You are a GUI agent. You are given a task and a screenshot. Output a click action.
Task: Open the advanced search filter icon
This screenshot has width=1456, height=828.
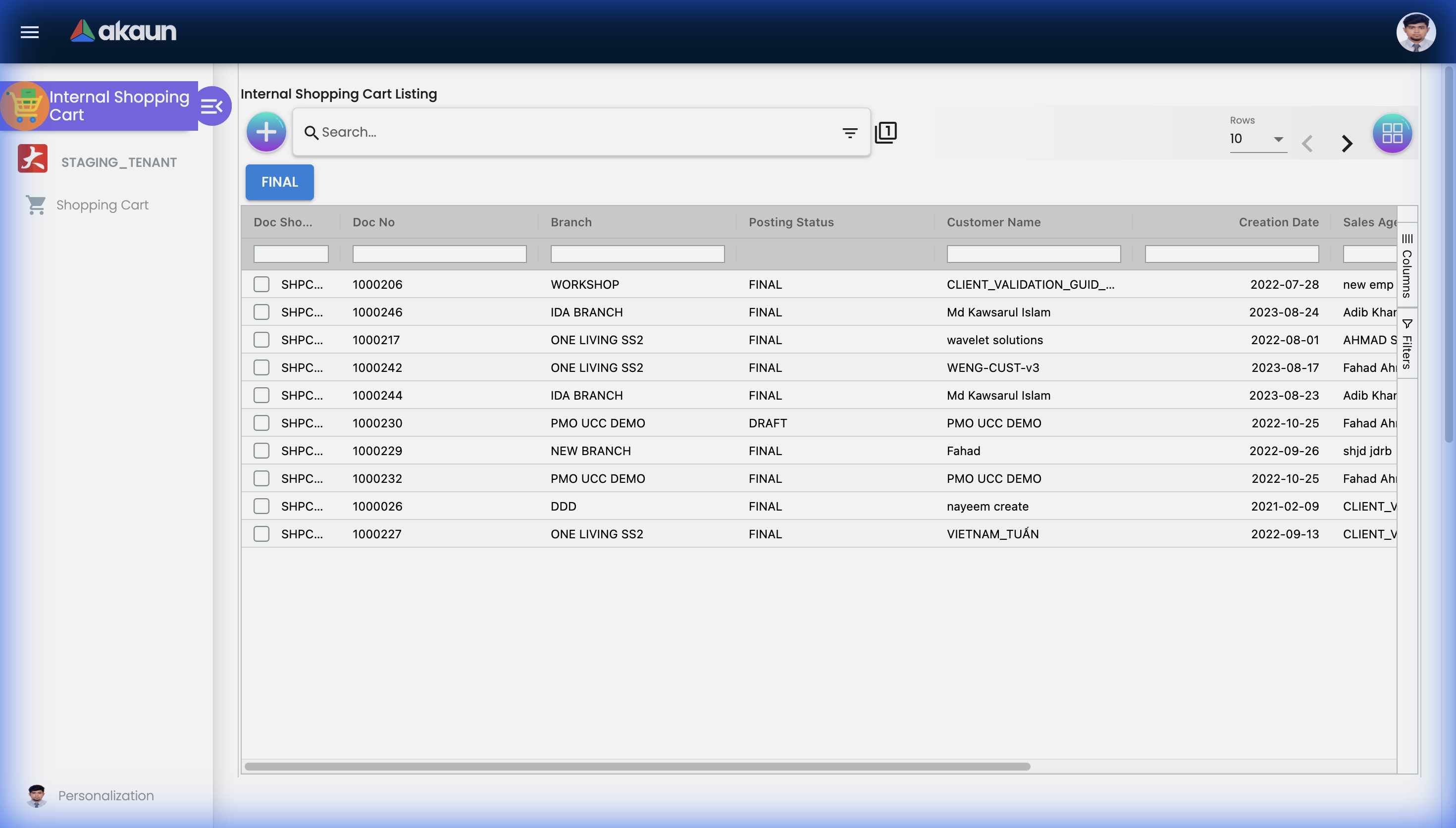[849, 133]
